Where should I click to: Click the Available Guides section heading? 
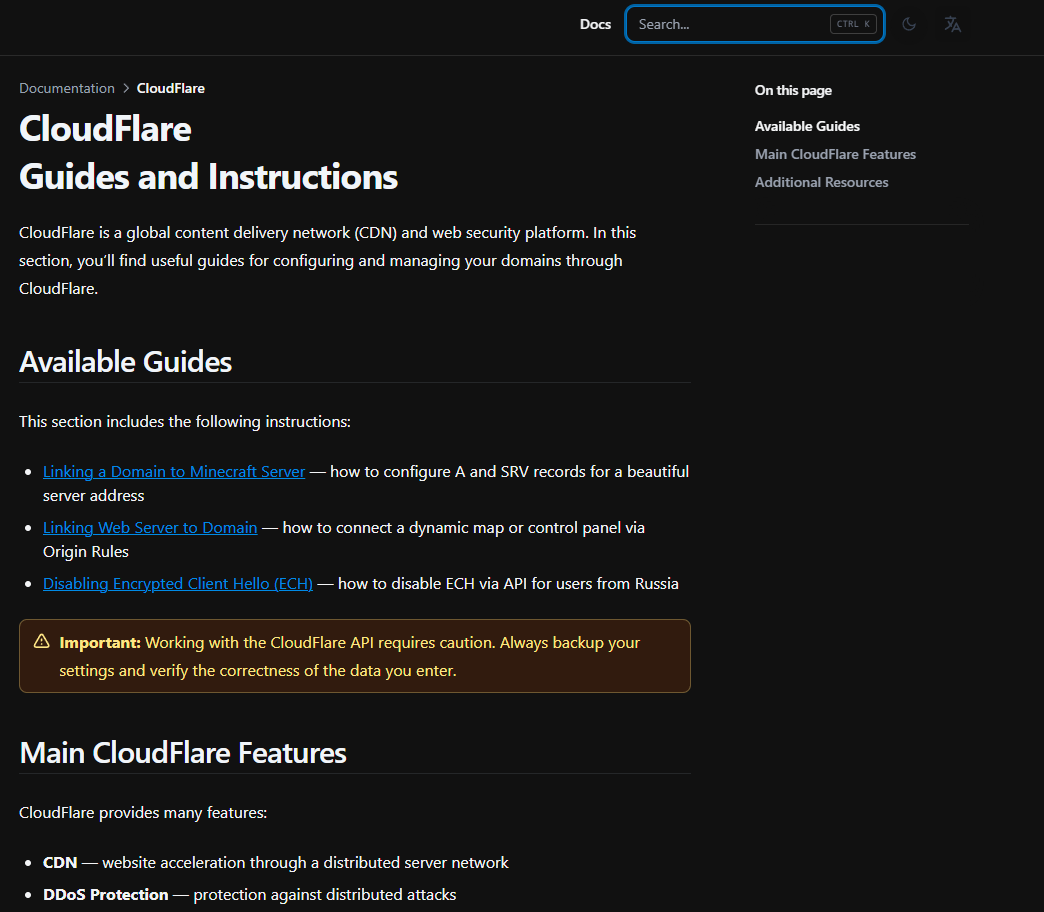click(x=125, y=362)
